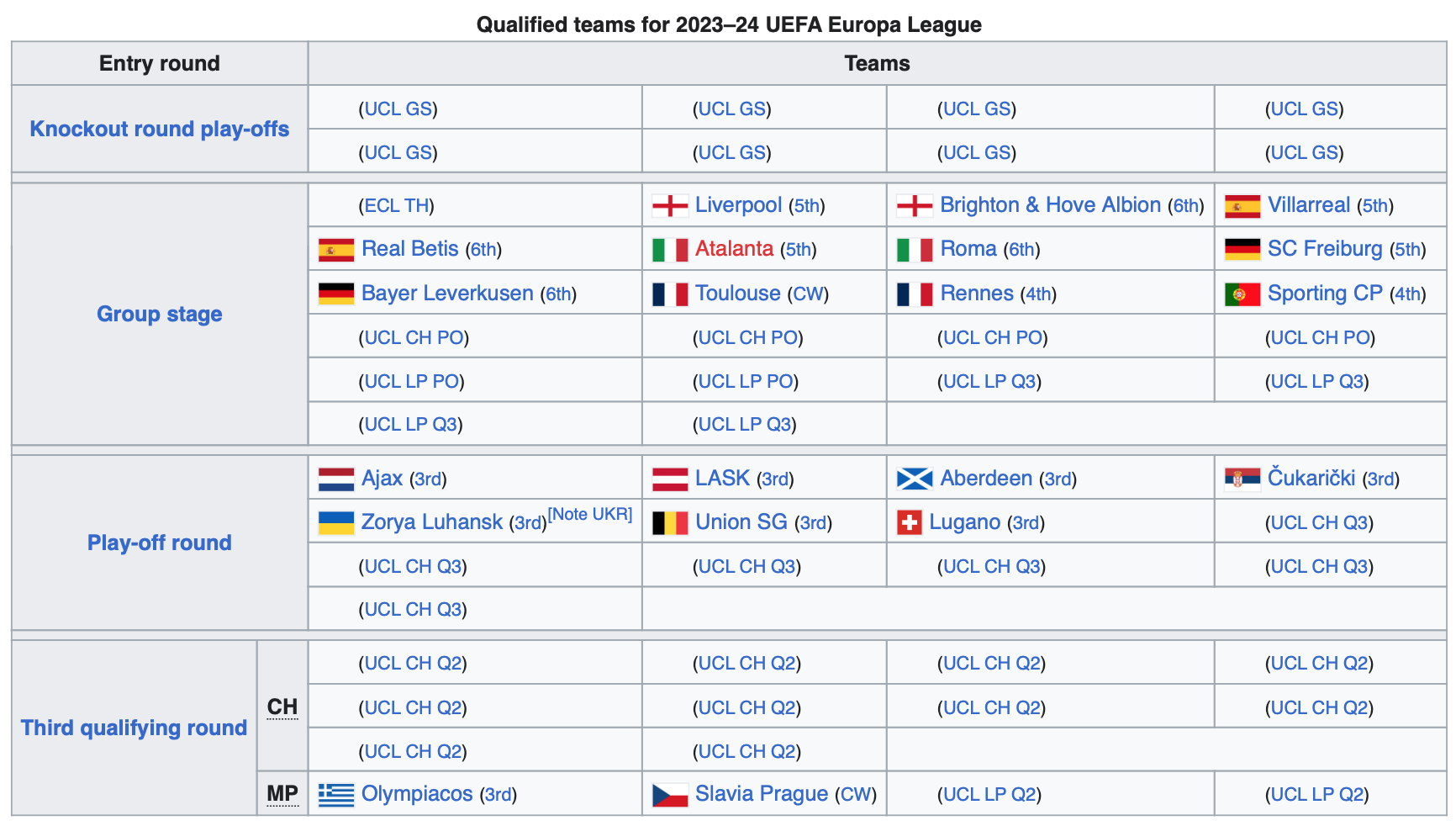Click the Netherlands flag next to Ajax

[x=336, y=479]
